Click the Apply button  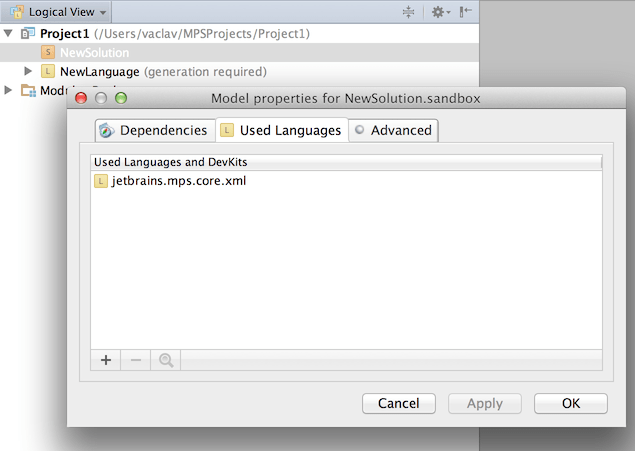point(484,403)
